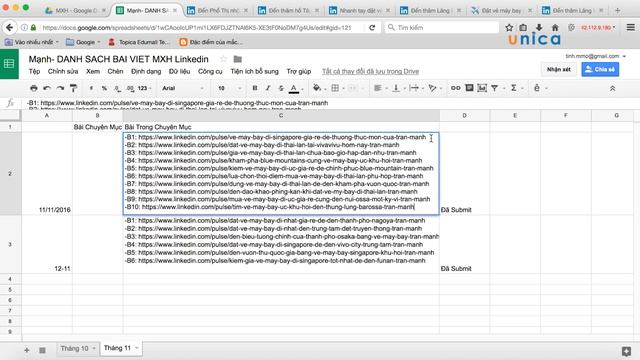Go back with the browser back button
The width and height of the screenshot is (640, 360).
(9, 27)
